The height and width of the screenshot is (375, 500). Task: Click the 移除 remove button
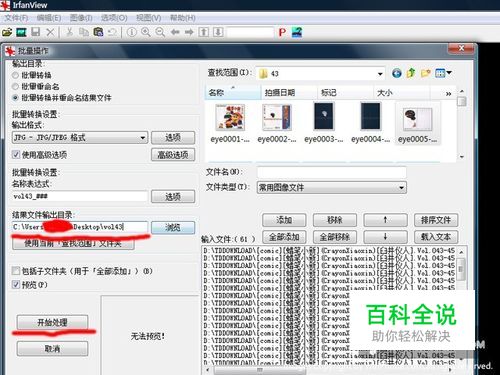click(x=335, y=220)
